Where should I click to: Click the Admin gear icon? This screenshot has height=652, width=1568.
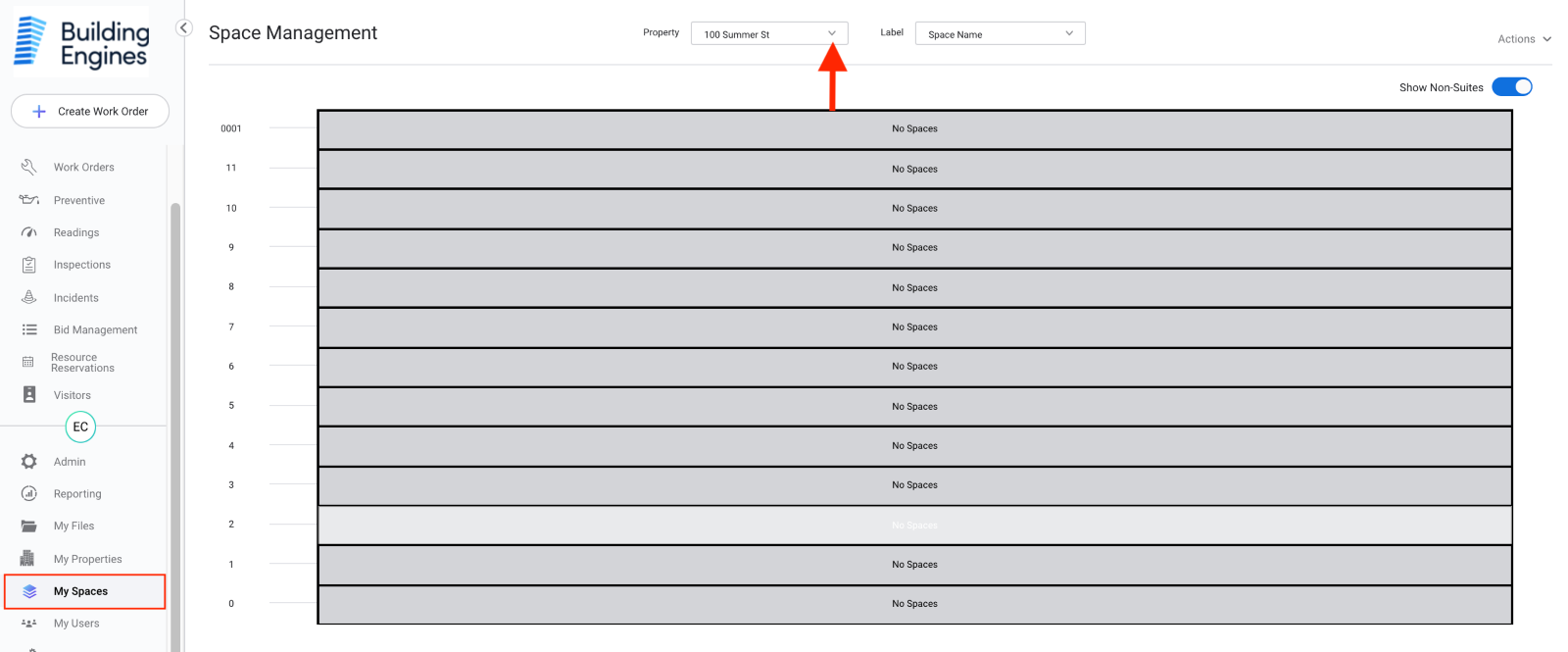(29, 461)
